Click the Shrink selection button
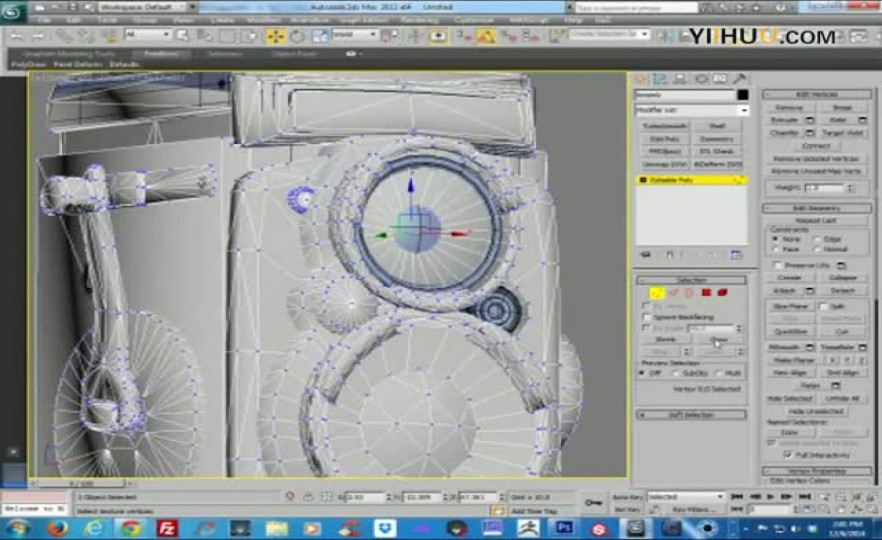 pos(665,340)
